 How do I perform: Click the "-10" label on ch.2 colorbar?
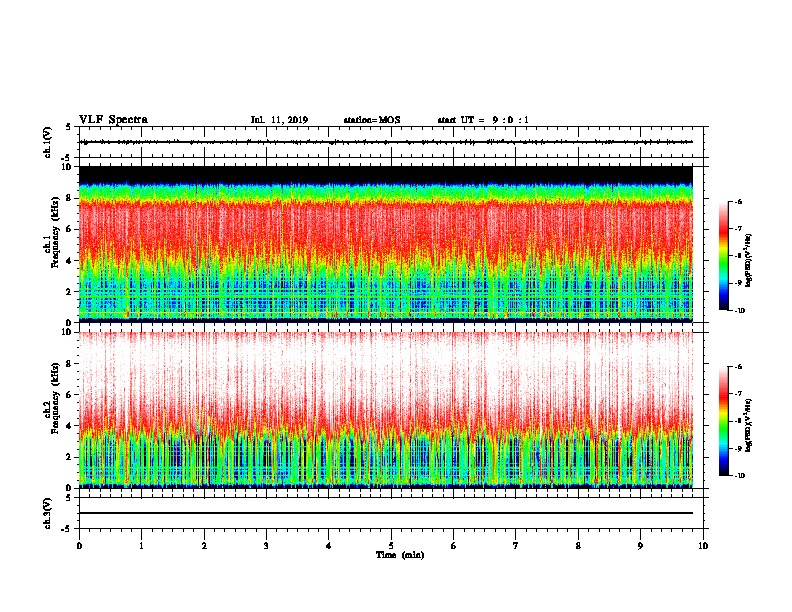740,476
